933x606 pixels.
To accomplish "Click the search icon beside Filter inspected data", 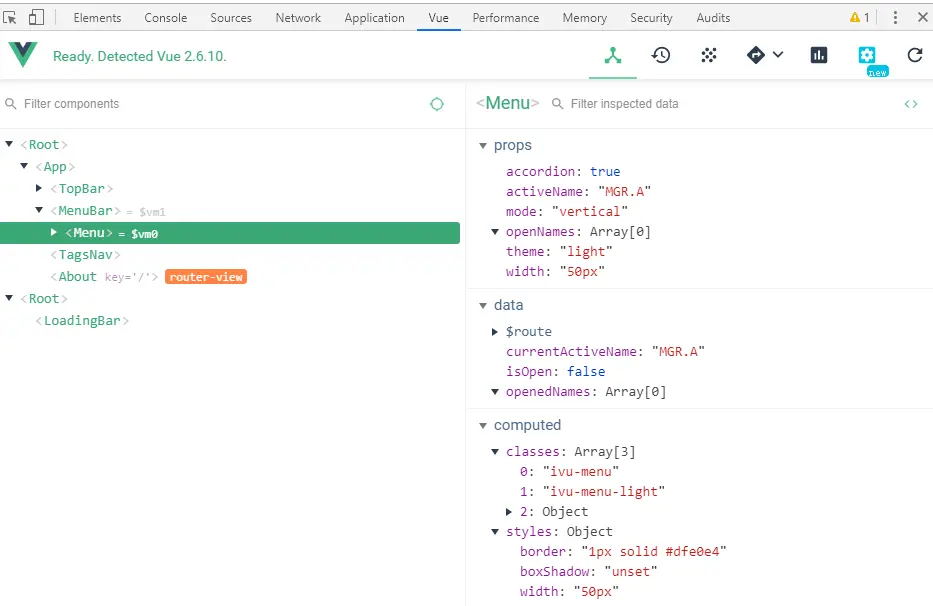I will click(x=558, y=104).
